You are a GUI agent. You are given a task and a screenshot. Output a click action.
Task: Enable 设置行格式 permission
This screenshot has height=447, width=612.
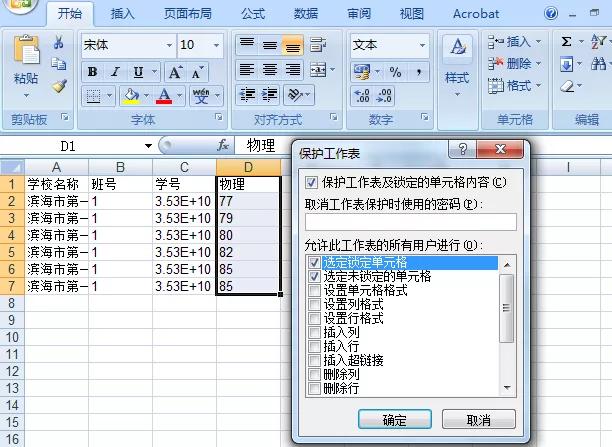pos(314,318)
